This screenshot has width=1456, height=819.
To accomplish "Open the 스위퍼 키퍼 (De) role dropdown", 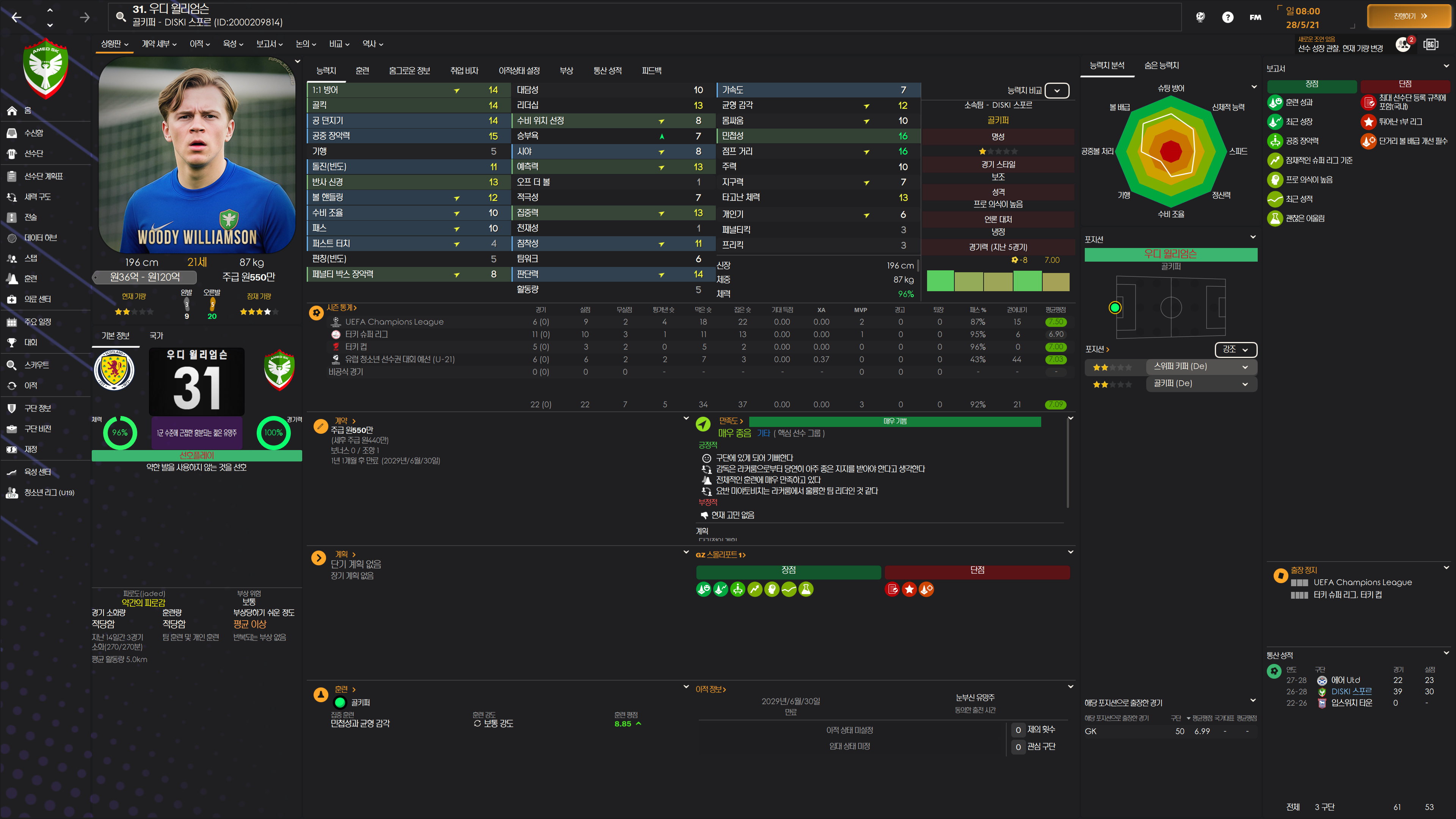I will coord(1200,367).
